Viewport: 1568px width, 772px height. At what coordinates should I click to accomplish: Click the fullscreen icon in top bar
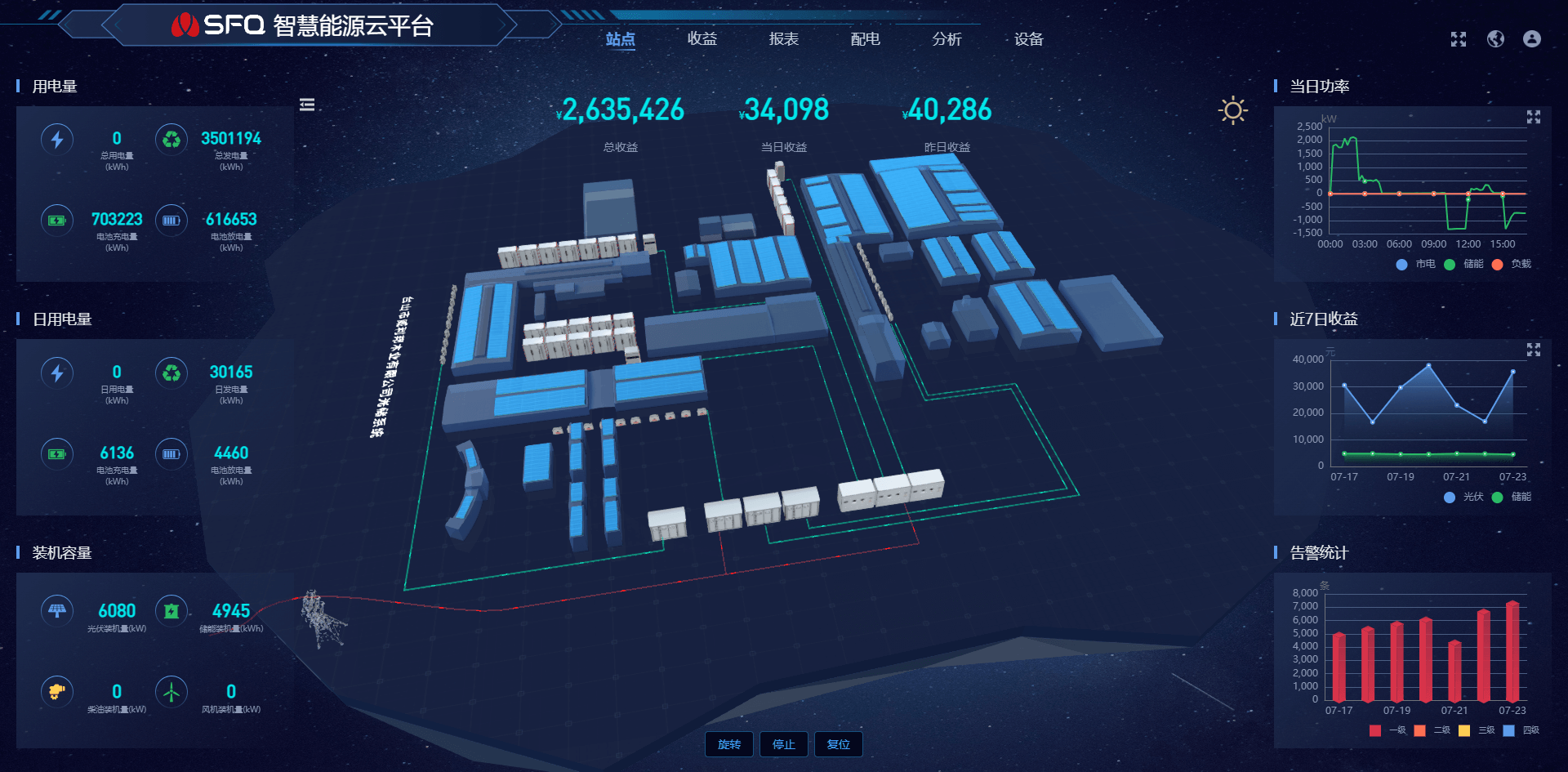(x=1459, y=39)
